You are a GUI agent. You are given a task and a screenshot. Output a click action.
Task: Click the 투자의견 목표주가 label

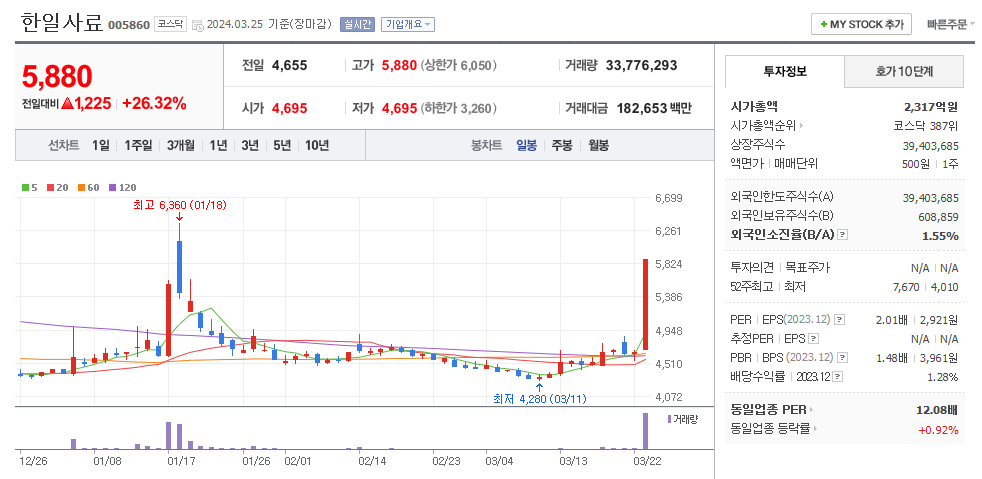(780, 267)
